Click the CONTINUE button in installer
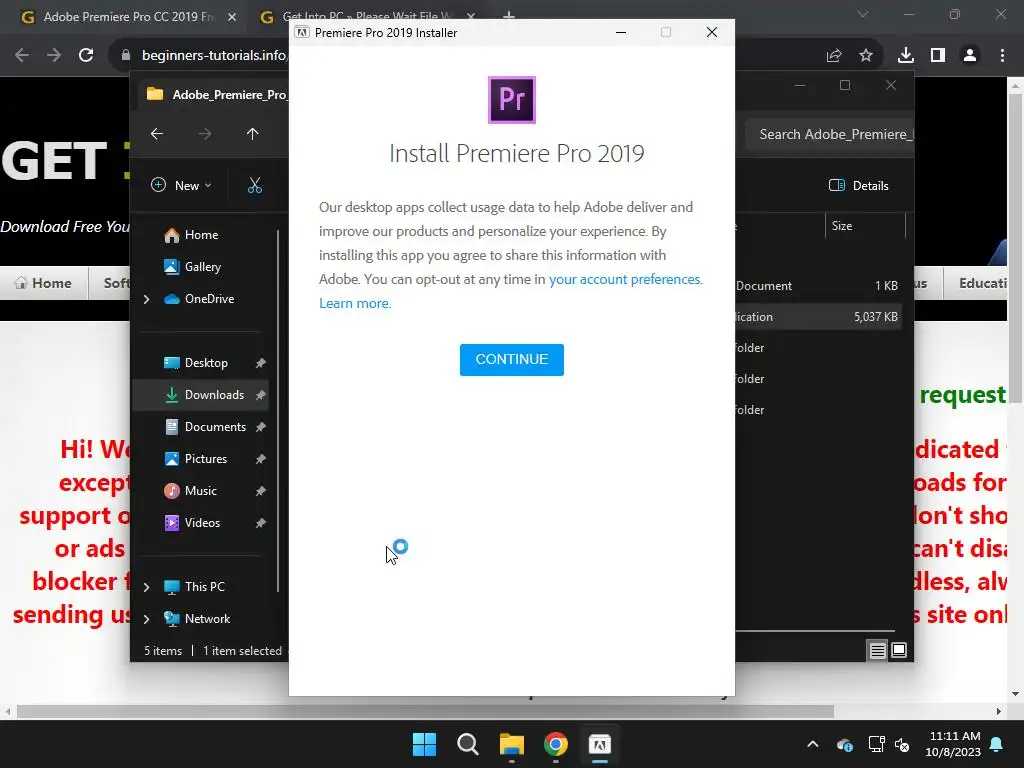 [511, 360]
